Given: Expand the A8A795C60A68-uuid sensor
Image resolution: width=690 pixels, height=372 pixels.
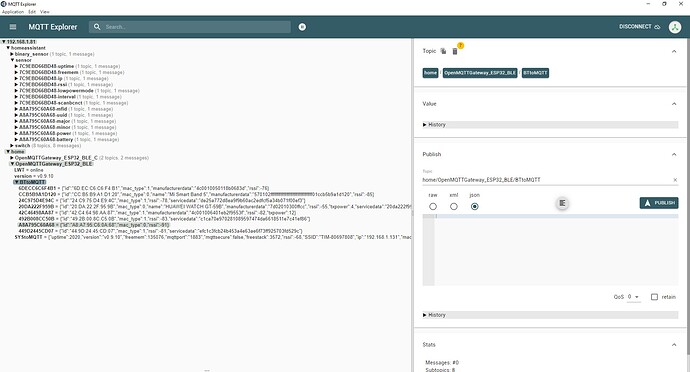Looking at the screenshot, I should (16, 115).
